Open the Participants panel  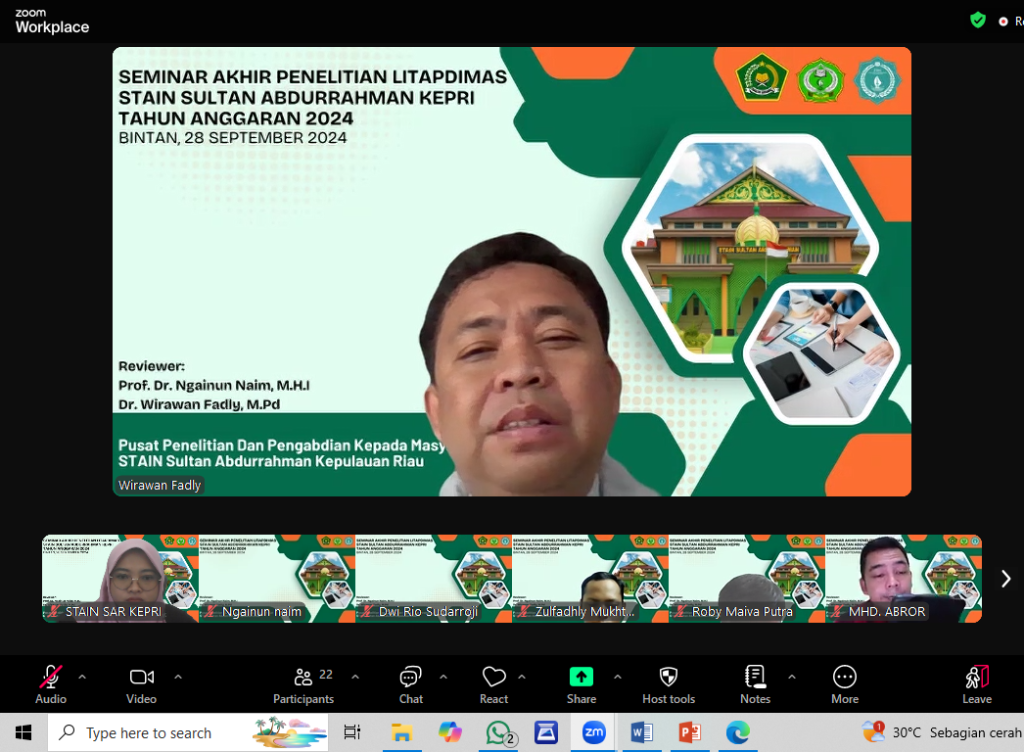(x=303, y=684)
